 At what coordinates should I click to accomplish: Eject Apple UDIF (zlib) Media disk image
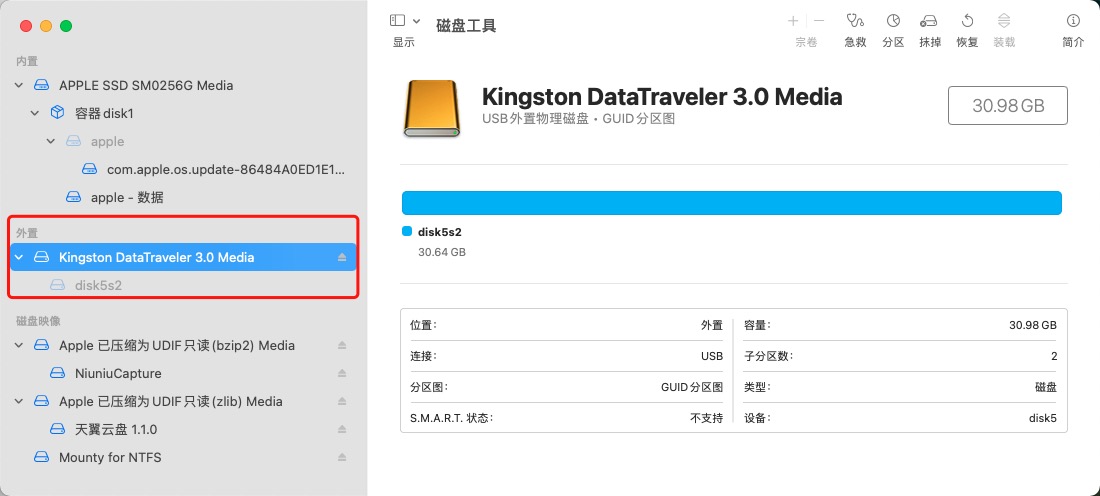coord(342,401)
